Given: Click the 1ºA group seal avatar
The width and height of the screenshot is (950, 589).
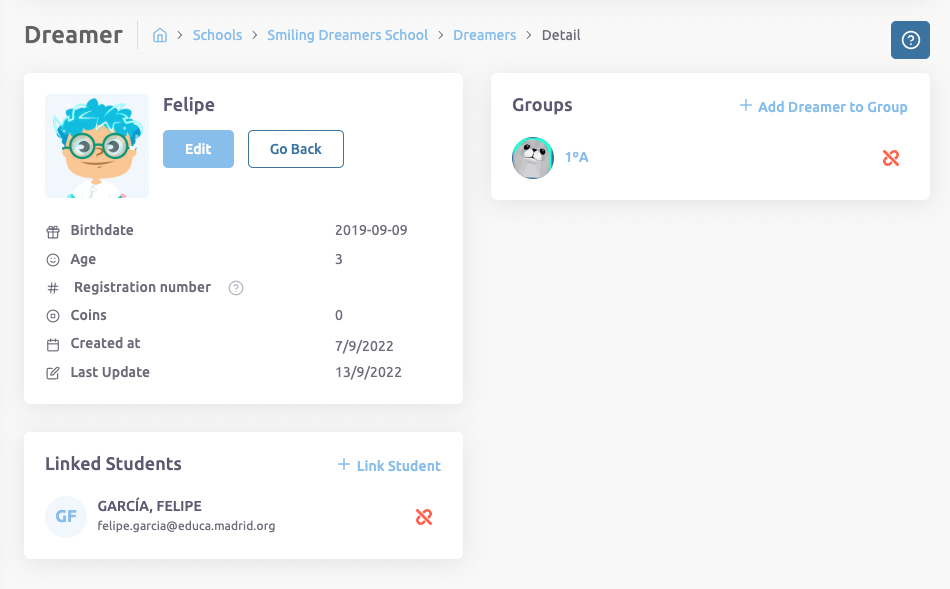Looking at the screenshot, I should coord(533,158).
